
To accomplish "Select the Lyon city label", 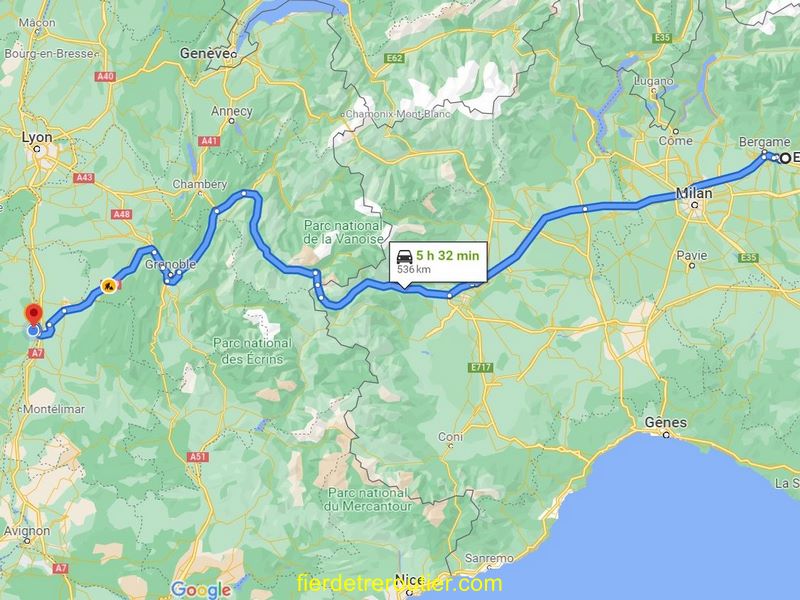I will 37,137.
